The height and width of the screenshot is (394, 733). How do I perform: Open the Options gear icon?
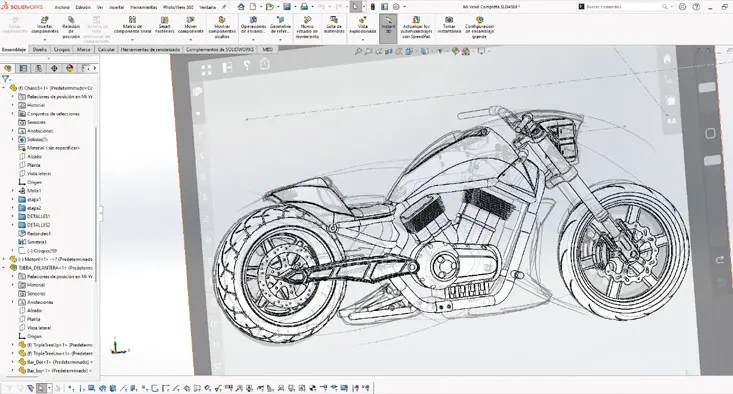[x=396, y=7]
